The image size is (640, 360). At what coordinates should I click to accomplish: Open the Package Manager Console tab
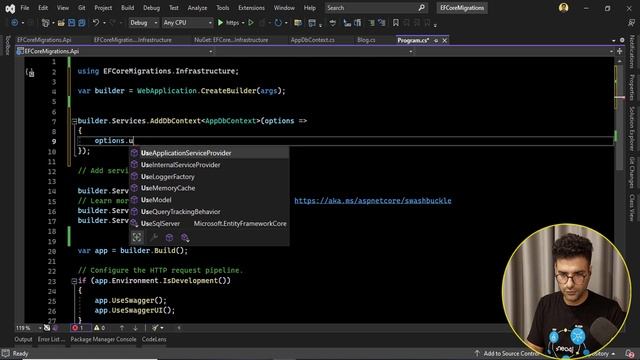tap(103, 339)
